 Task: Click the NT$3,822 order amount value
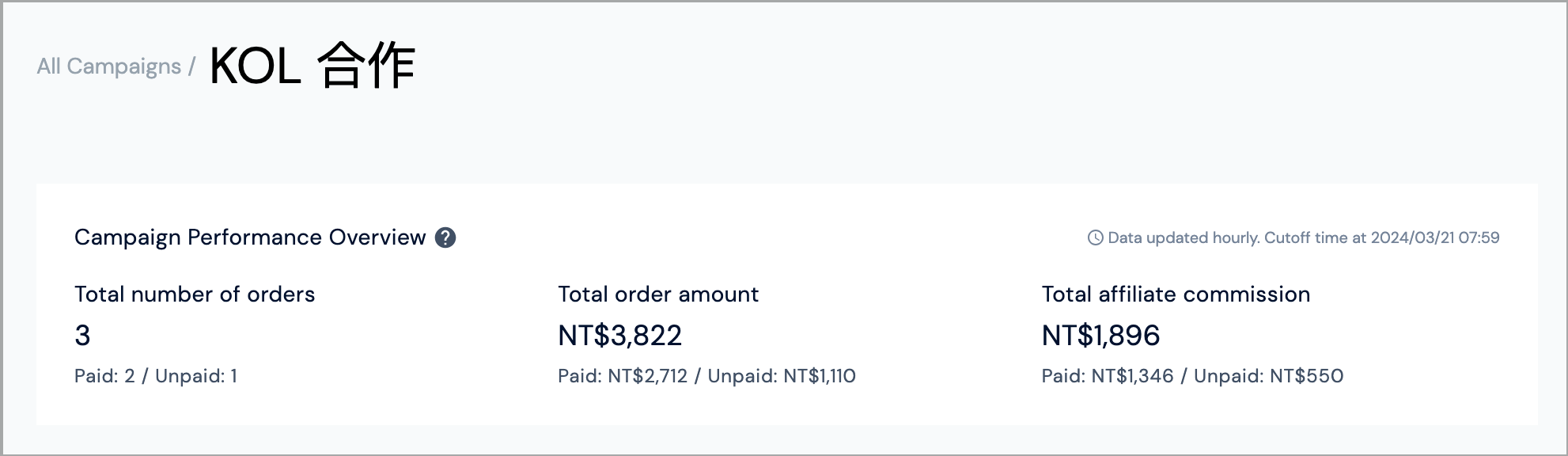619,336
